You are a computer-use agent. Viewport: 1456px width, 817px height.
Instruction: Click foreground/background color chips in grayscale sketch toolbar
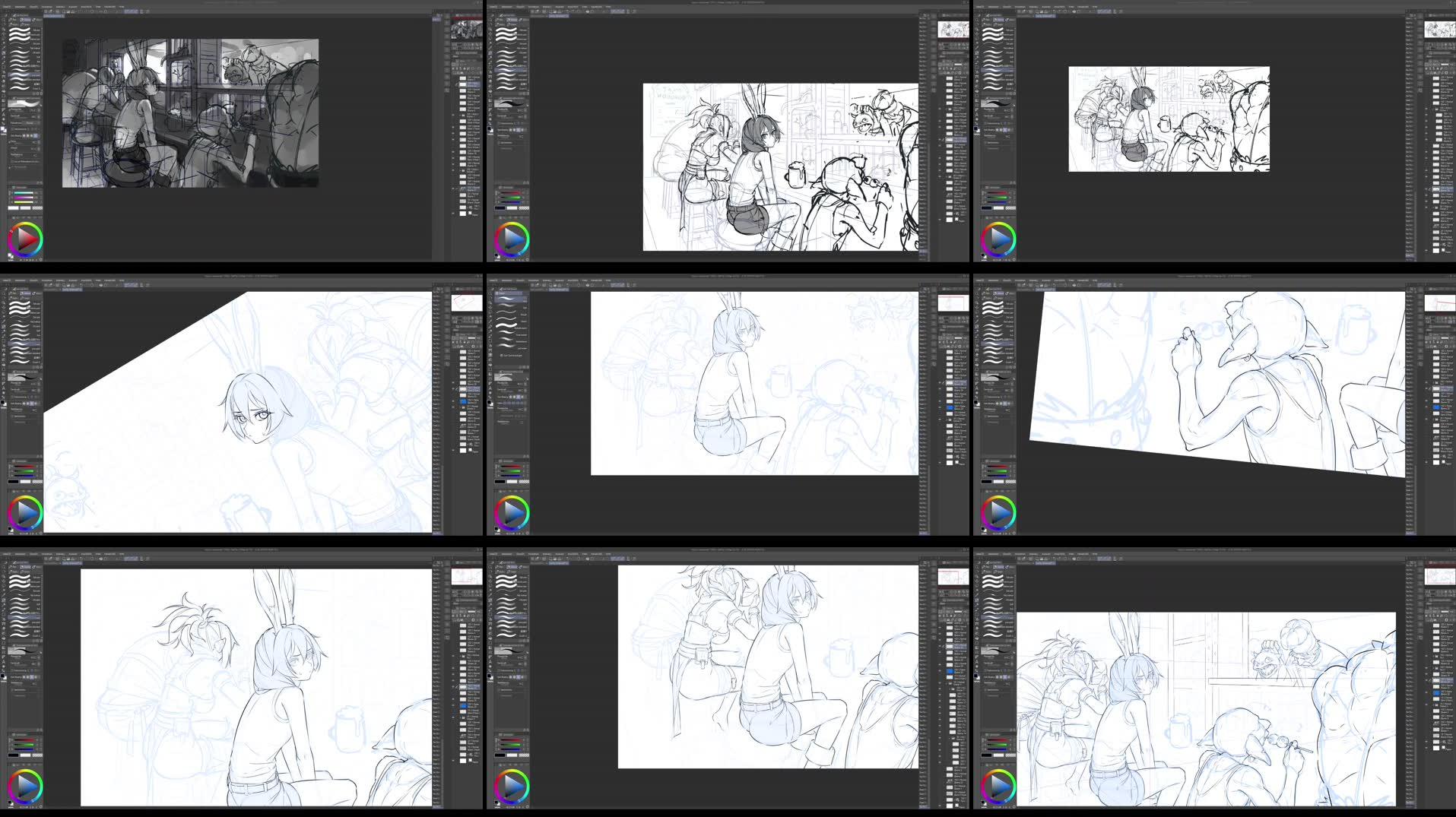pyautogui.click(x=4, y=128)
